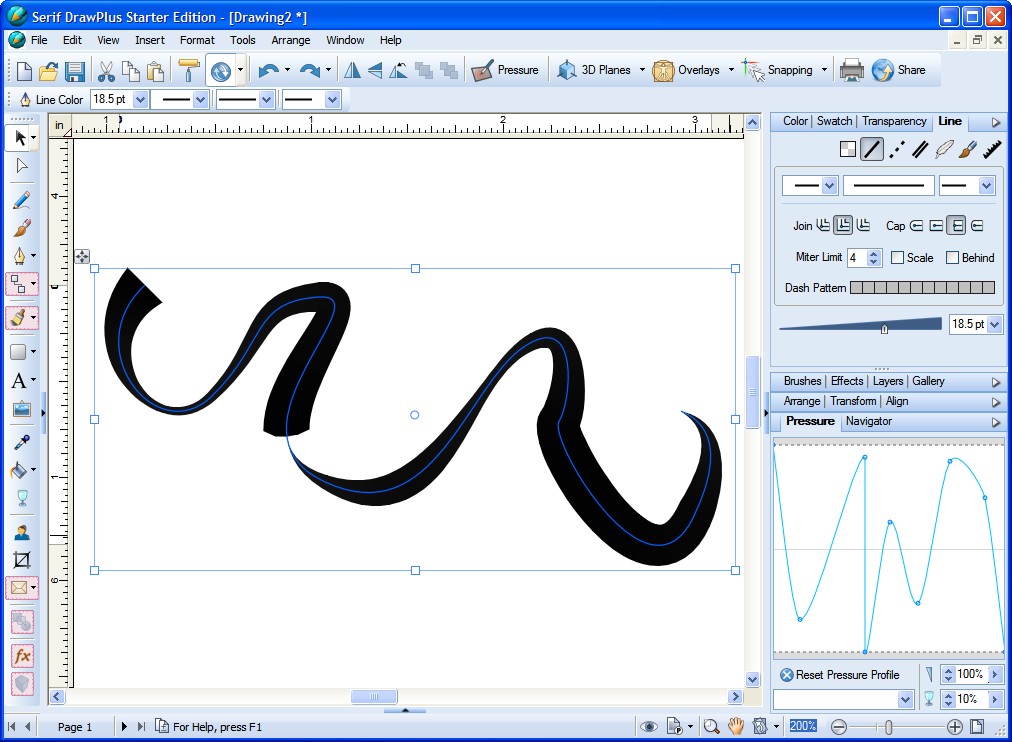Click the Share button
This screenshot has height=742, width=1012.
coord(898,70)
